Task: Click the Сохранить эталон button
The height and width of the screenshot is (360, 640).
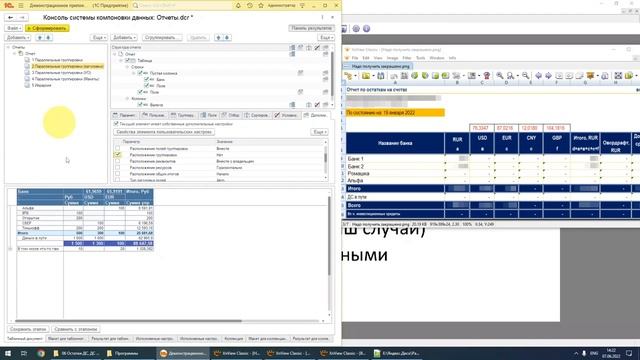Action: coord(28,329)
